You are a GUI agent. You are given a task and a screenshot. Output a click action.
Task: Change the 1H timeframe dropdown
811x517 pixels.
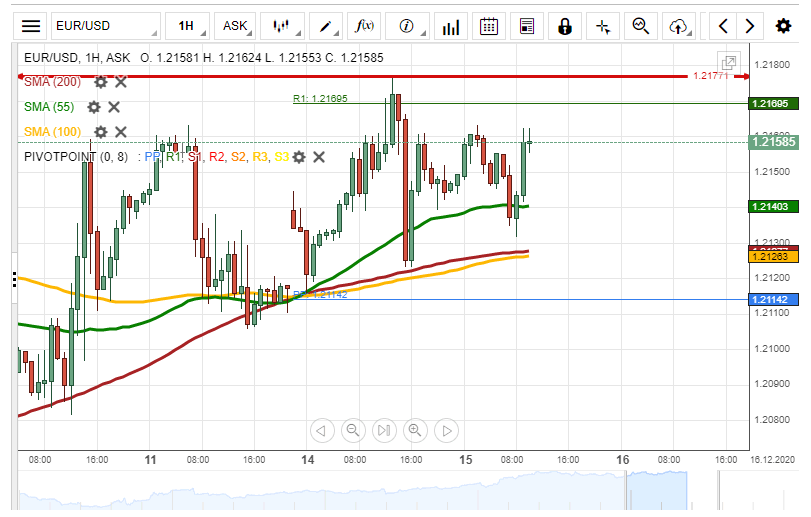(187, 26)
